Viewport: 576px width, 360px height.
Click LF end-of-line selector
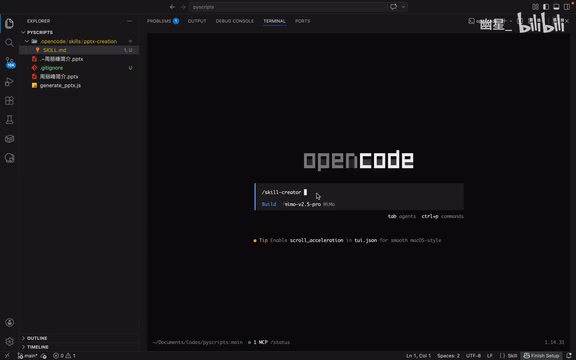click(490, 356)
